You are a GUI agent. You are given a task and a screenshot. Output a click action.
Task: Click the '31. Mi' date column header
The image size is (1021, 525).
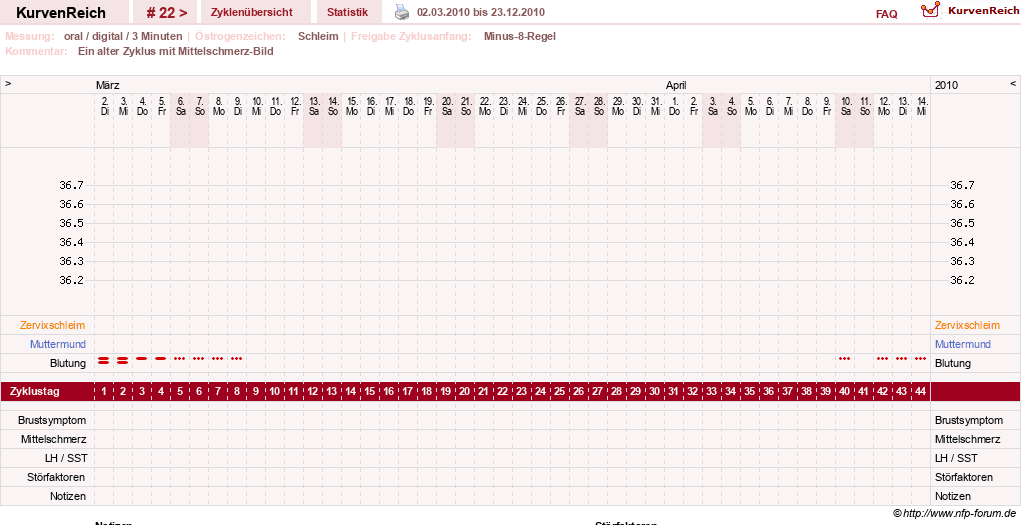(x=656, y=106)
